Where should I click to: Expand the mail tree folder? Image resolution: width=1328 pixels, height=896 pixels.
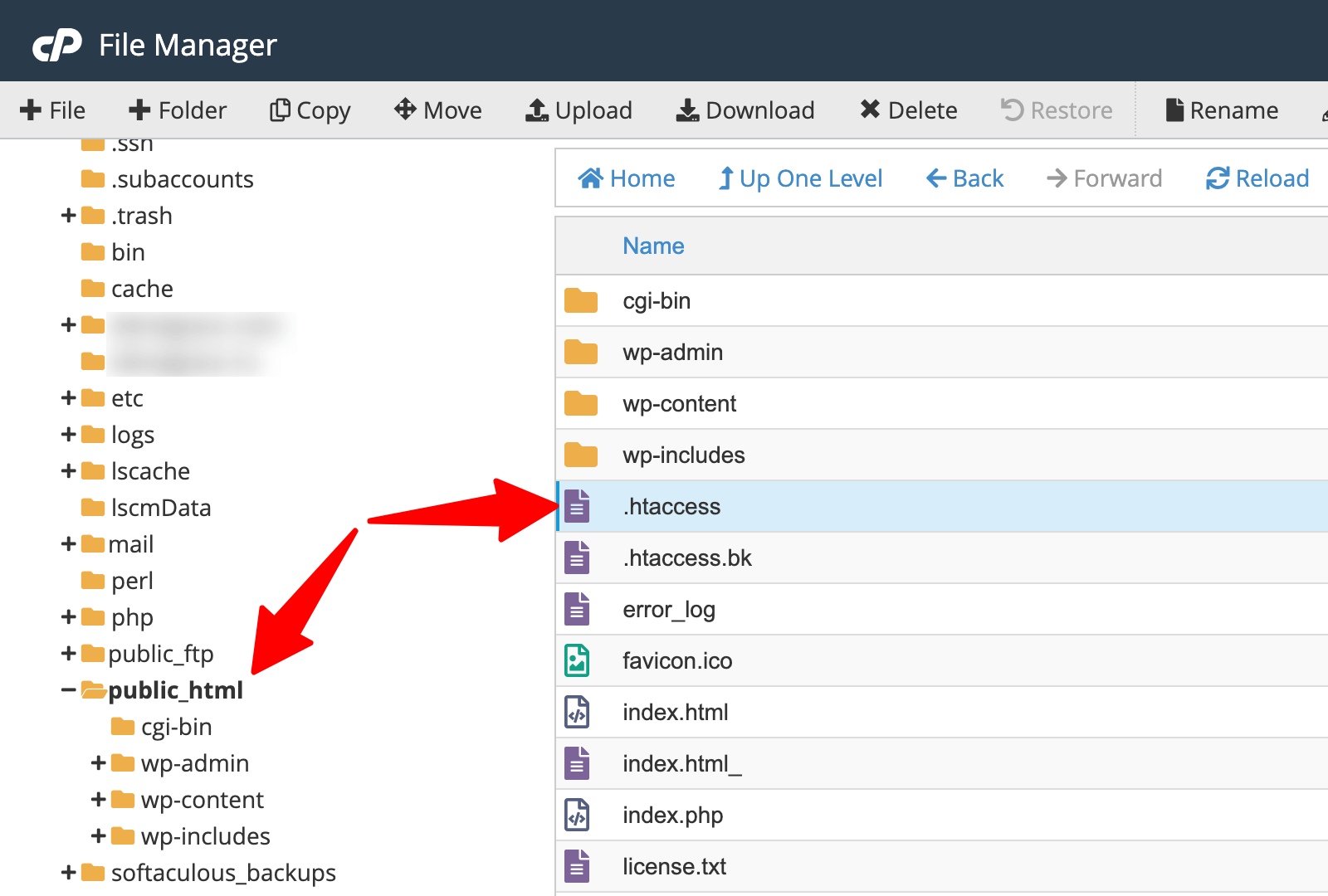tap(69, 544)
